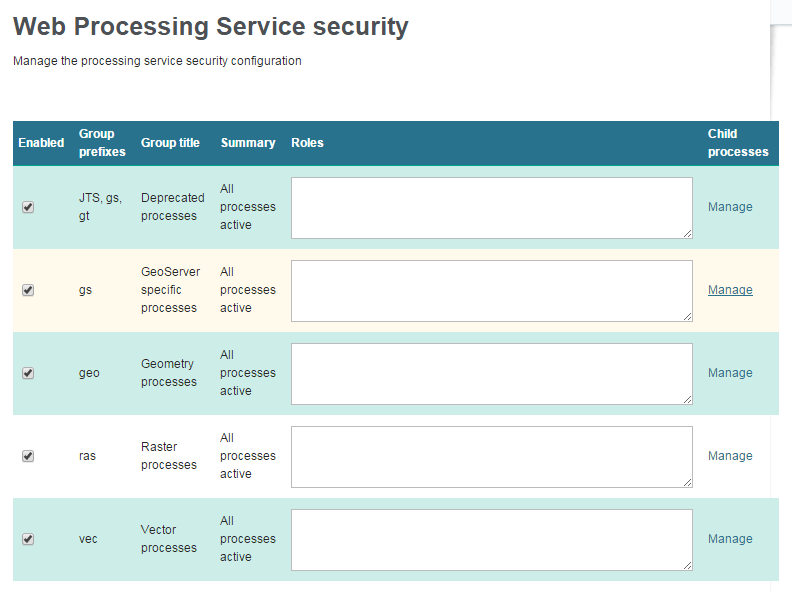Screen dimensions: 792x592
Task: Uncheck the Vector processes Enabled checkbox
Action: point(28,539)
